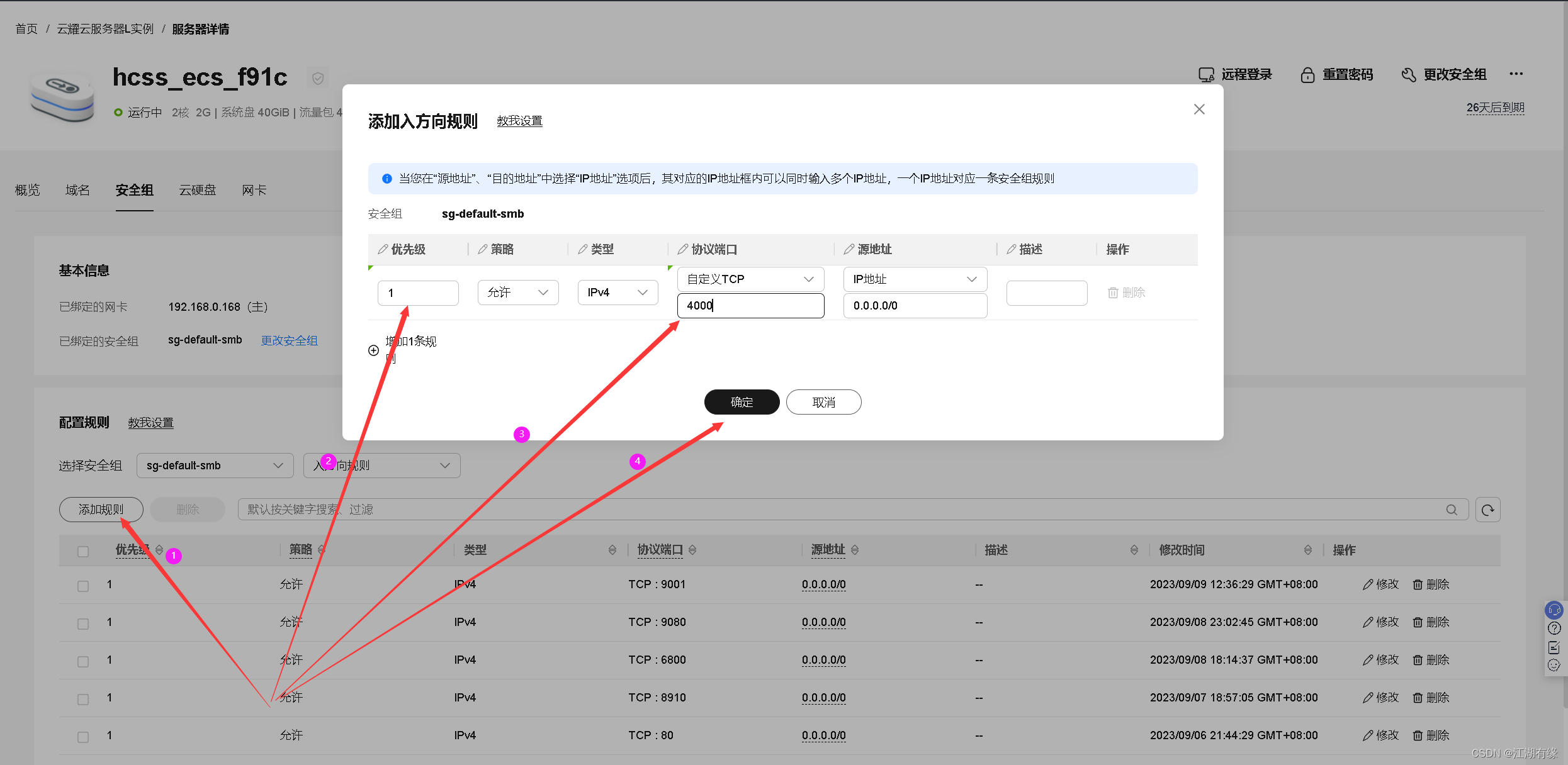The height and width of the screenshot is (765, 1568).
Task: Check the row for TCP : 8910
Action: (x=83, y=699)
